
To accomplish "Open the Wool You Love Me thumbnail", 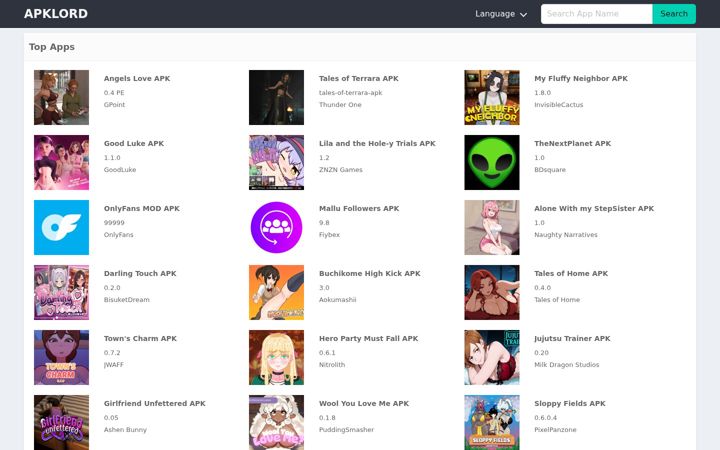I will 276,422.
